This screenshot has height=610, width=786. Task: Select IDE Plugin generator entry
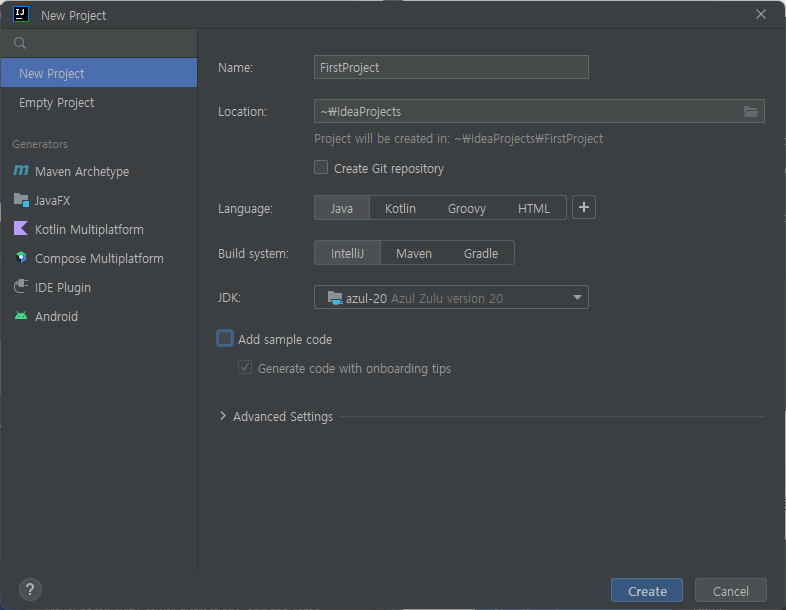99,288
